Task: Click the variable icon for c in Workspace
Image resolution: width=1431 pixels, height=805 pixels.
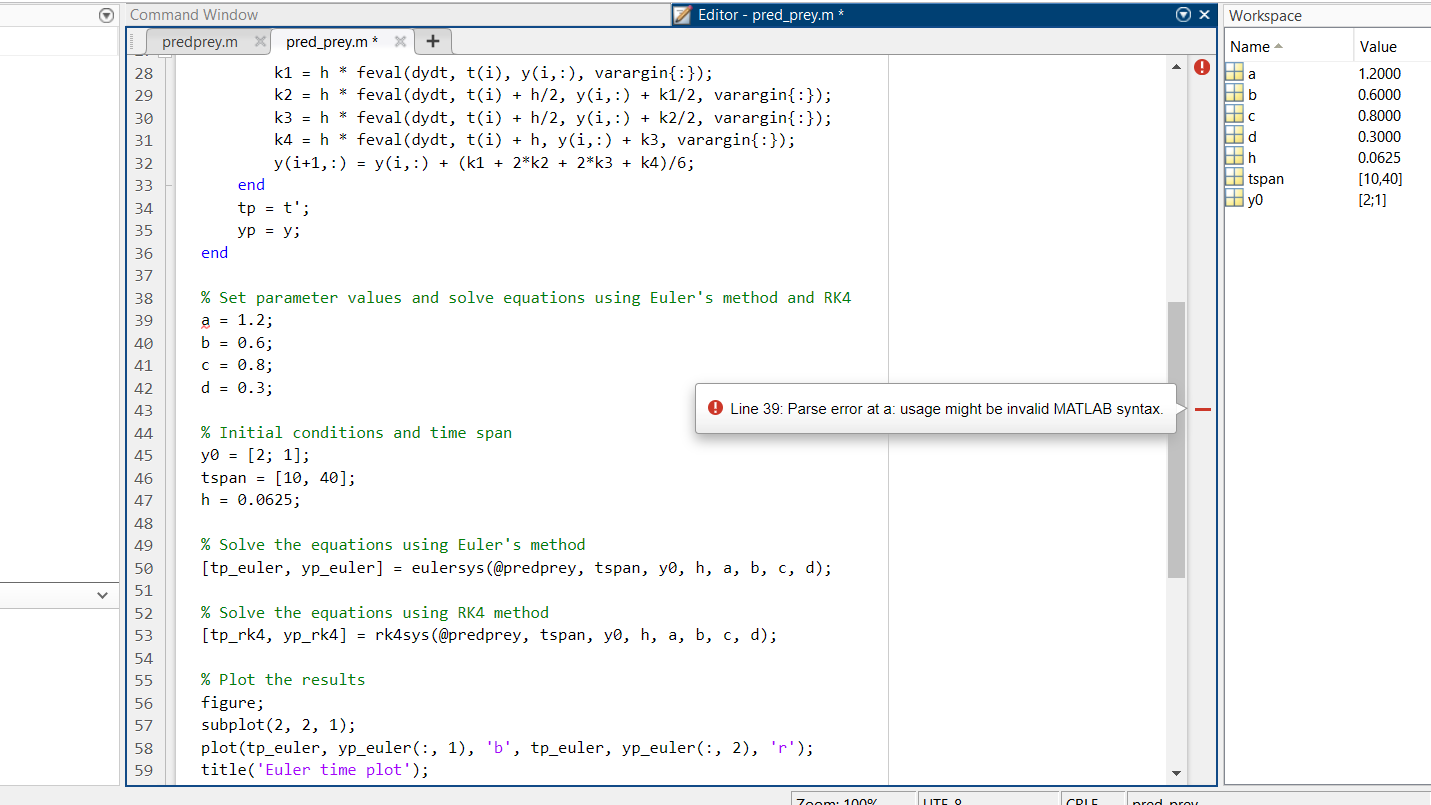Action: (x=1234, y=115)
